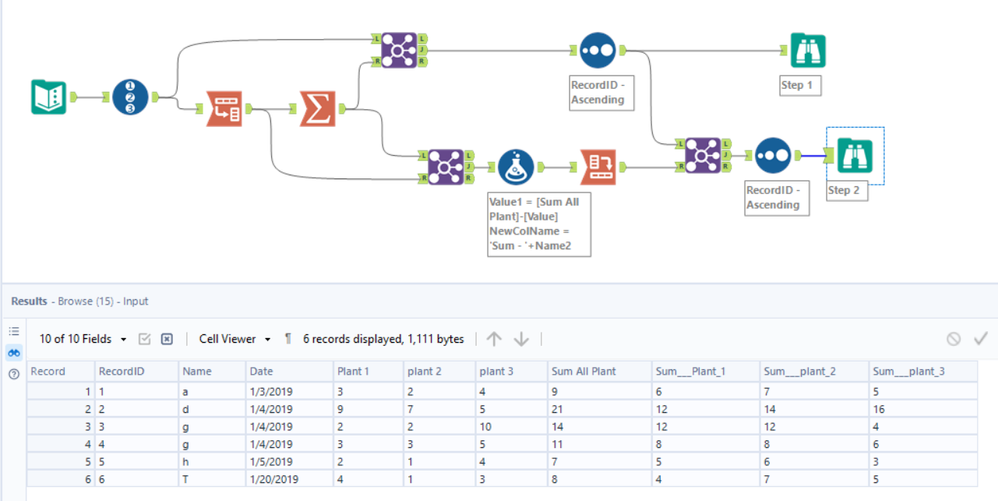The height and width of the screenshot is (501, 998).
Task: Select all fields checkmark icon in results
Action: pyautogui.click(x=145, y=339)
